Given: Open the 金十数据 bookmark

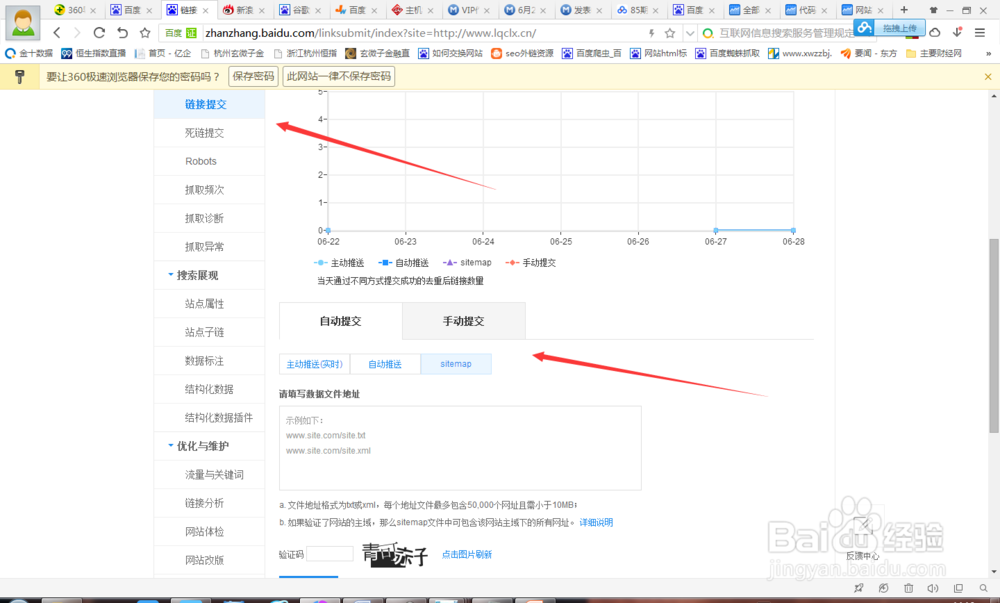Looking at the screenshot, I should pyautogui.click(x=29, y=54).
